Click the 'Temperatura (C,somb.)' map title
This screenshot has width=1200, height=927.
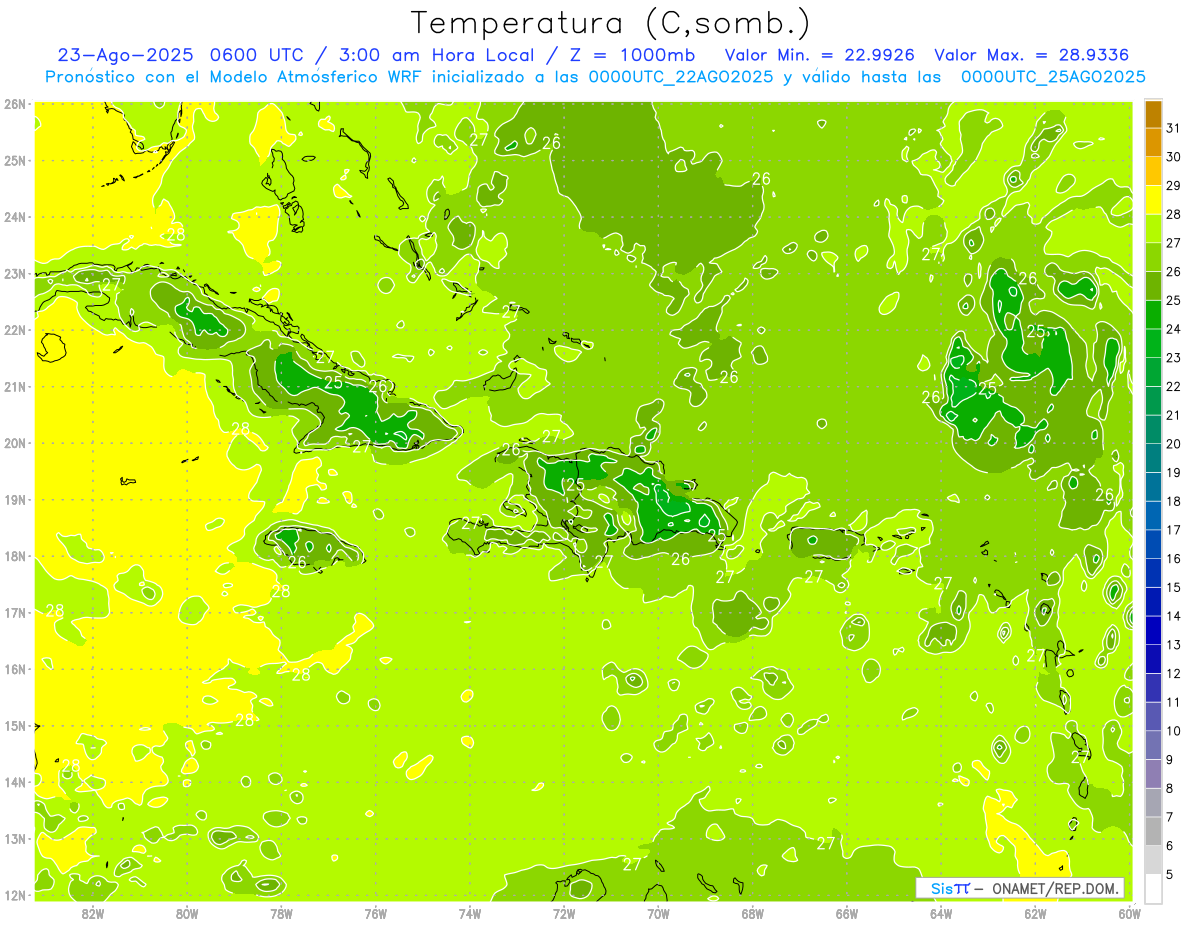pyautogui.click(x=610, y=23)
